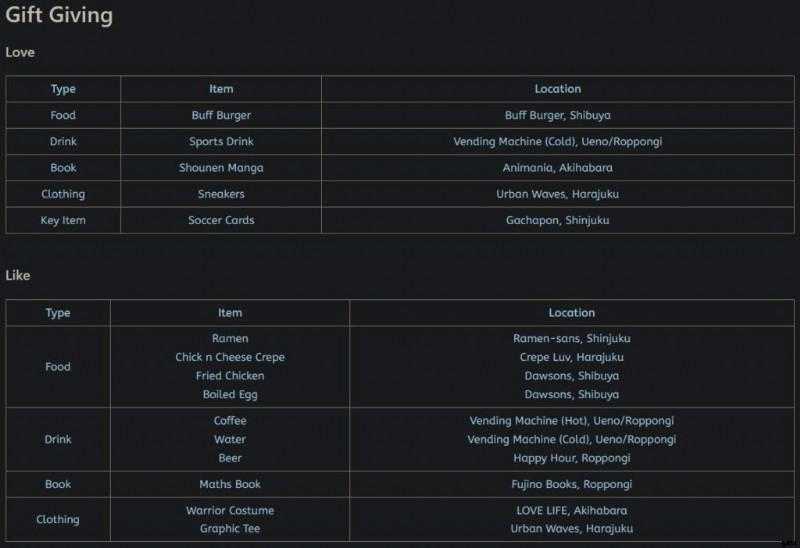Select the Boiled Egg entry

230,395
